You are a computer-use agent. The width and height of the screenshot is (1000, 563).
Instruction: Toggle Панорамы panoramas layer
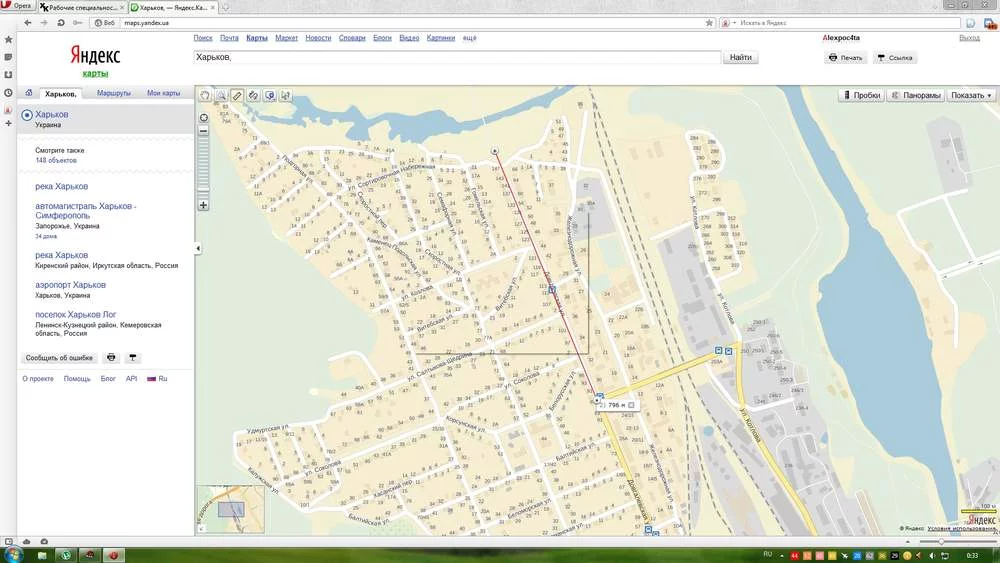915,96
